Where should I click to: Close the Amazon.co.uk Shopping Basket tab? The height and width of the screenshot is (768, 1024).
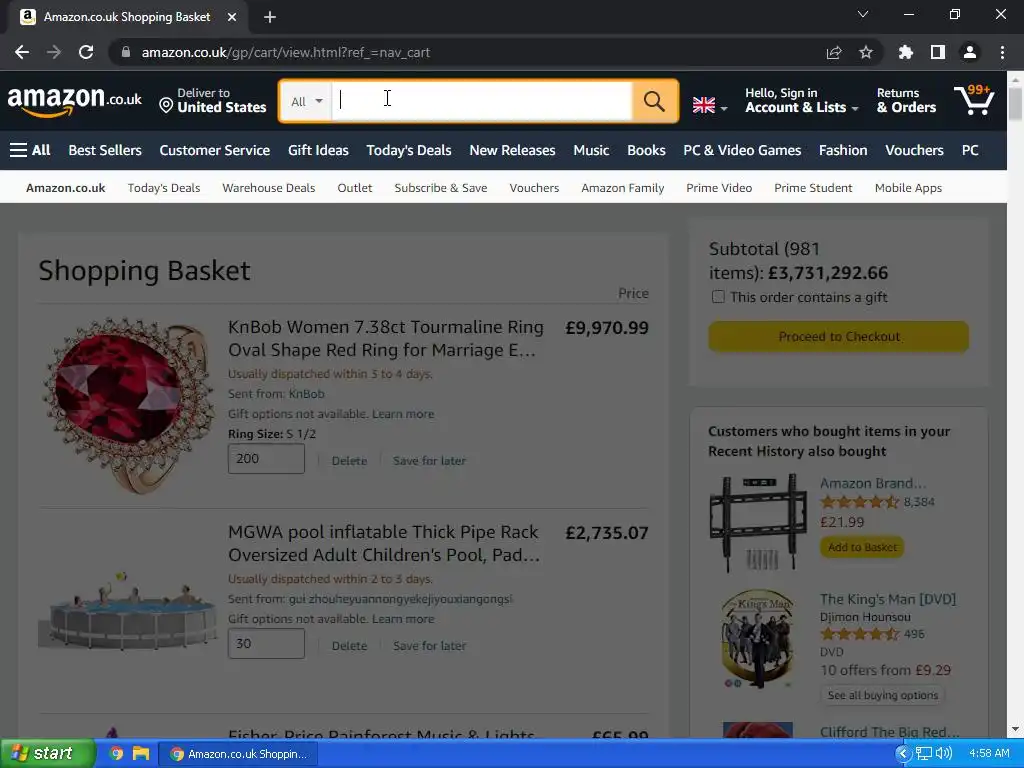point(232,17)
